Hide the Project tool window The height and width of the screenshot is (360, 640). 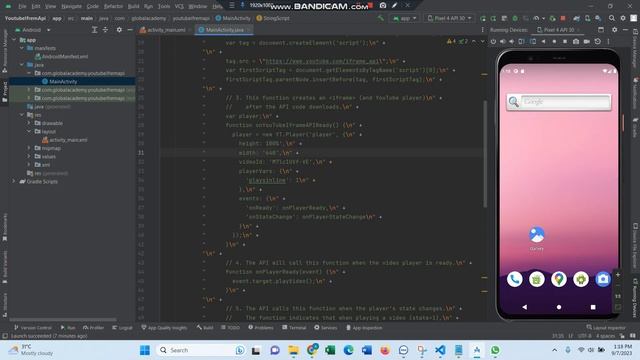[130, 30]
